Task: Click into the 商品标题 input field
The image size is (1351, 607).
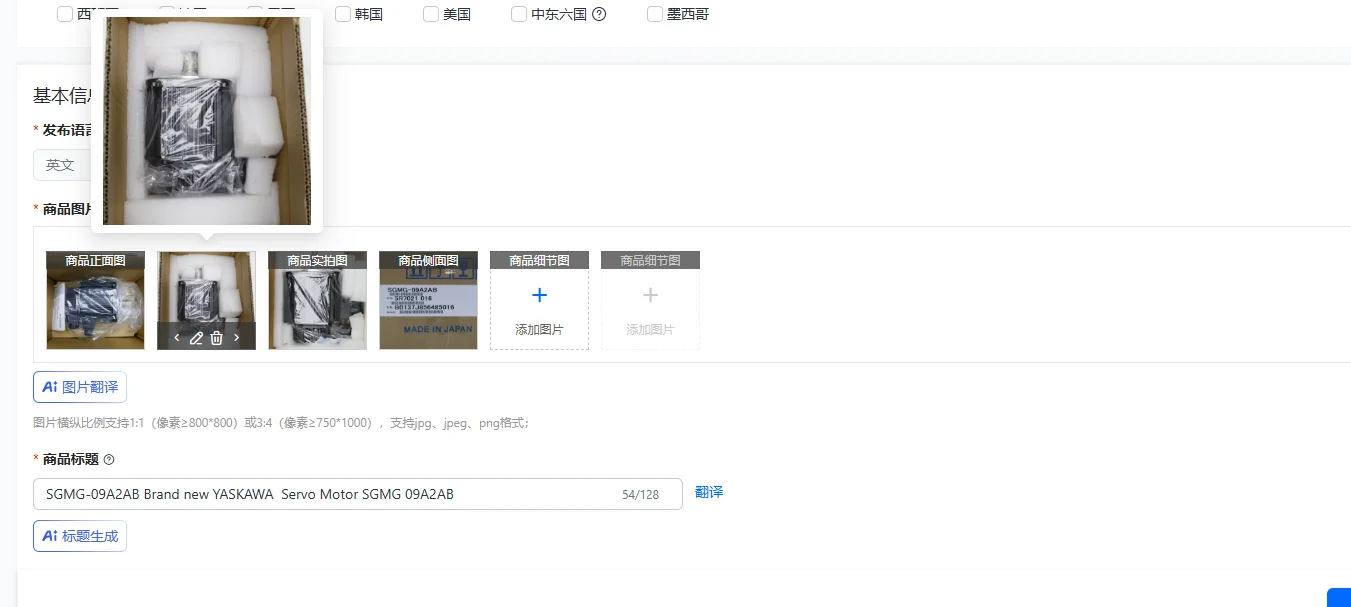Action: (358, 494)
